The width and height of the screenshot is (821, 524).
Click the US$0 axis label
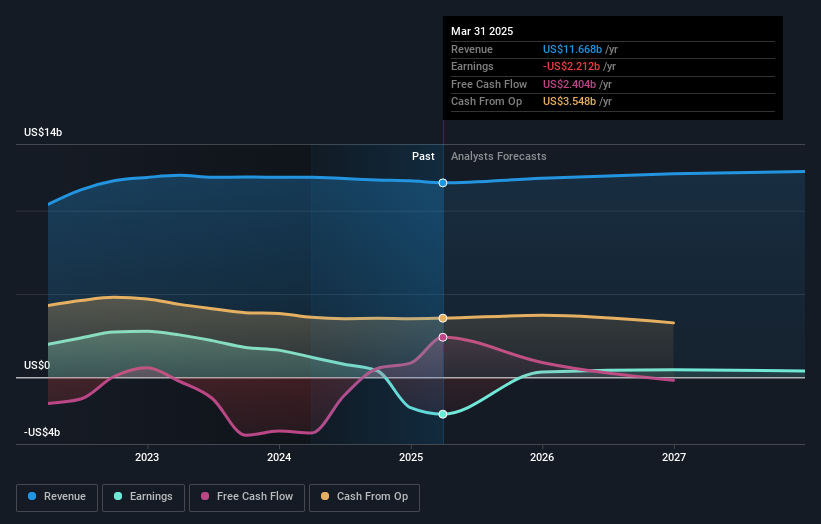[37, 365]
